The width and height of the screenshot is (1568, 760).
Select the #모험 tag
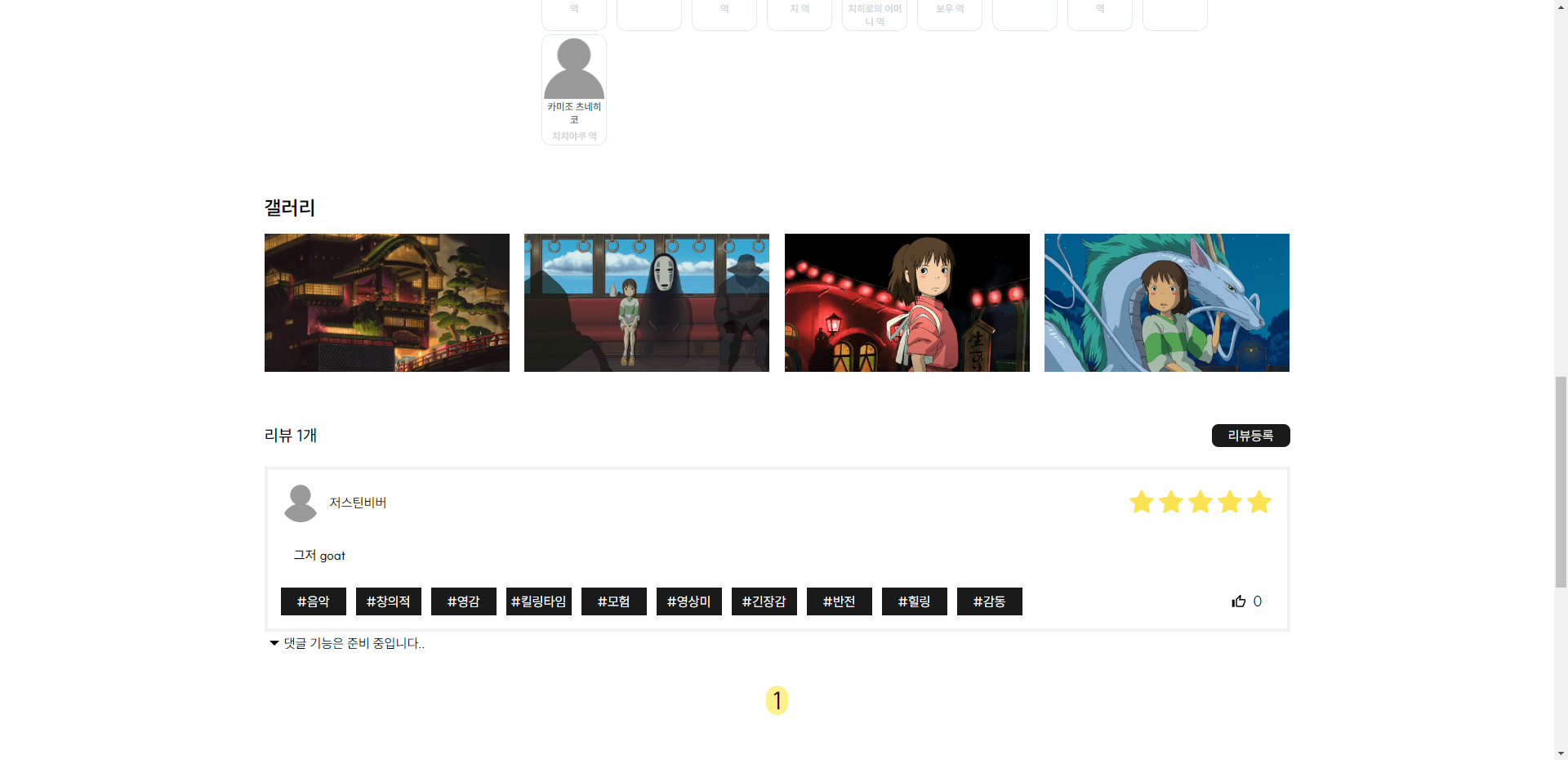point(614,601)
